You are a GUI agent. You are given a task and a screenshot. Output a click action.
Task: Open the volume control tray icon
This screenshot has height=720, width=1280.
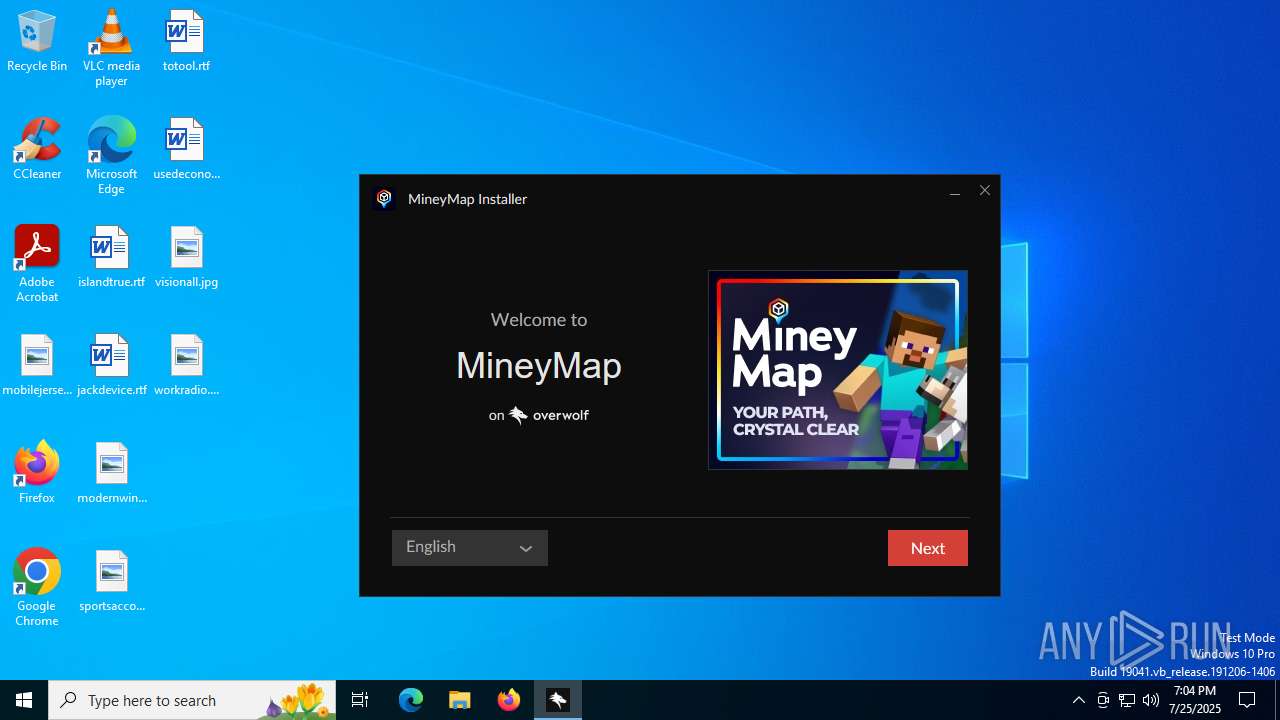click(x=1151, y=700)
